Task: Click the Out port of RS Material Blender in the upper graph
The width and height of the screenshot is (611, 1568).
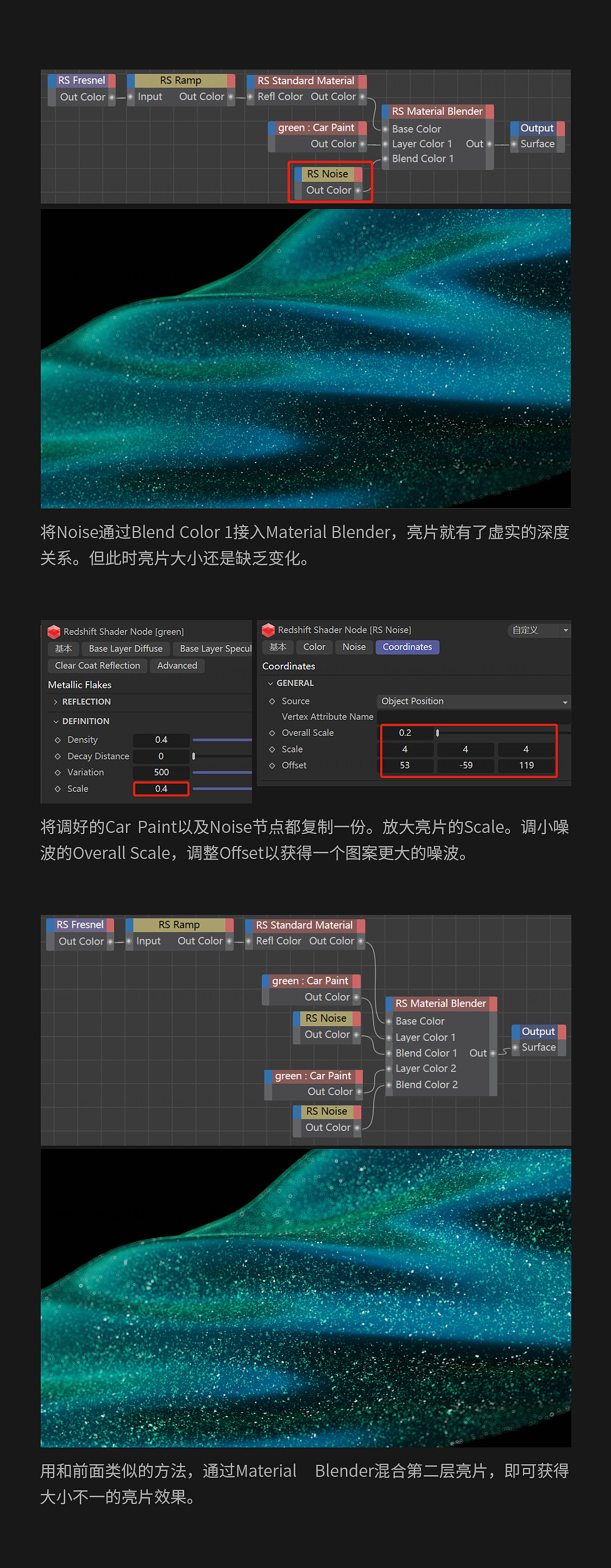Action: pos(489,144)
